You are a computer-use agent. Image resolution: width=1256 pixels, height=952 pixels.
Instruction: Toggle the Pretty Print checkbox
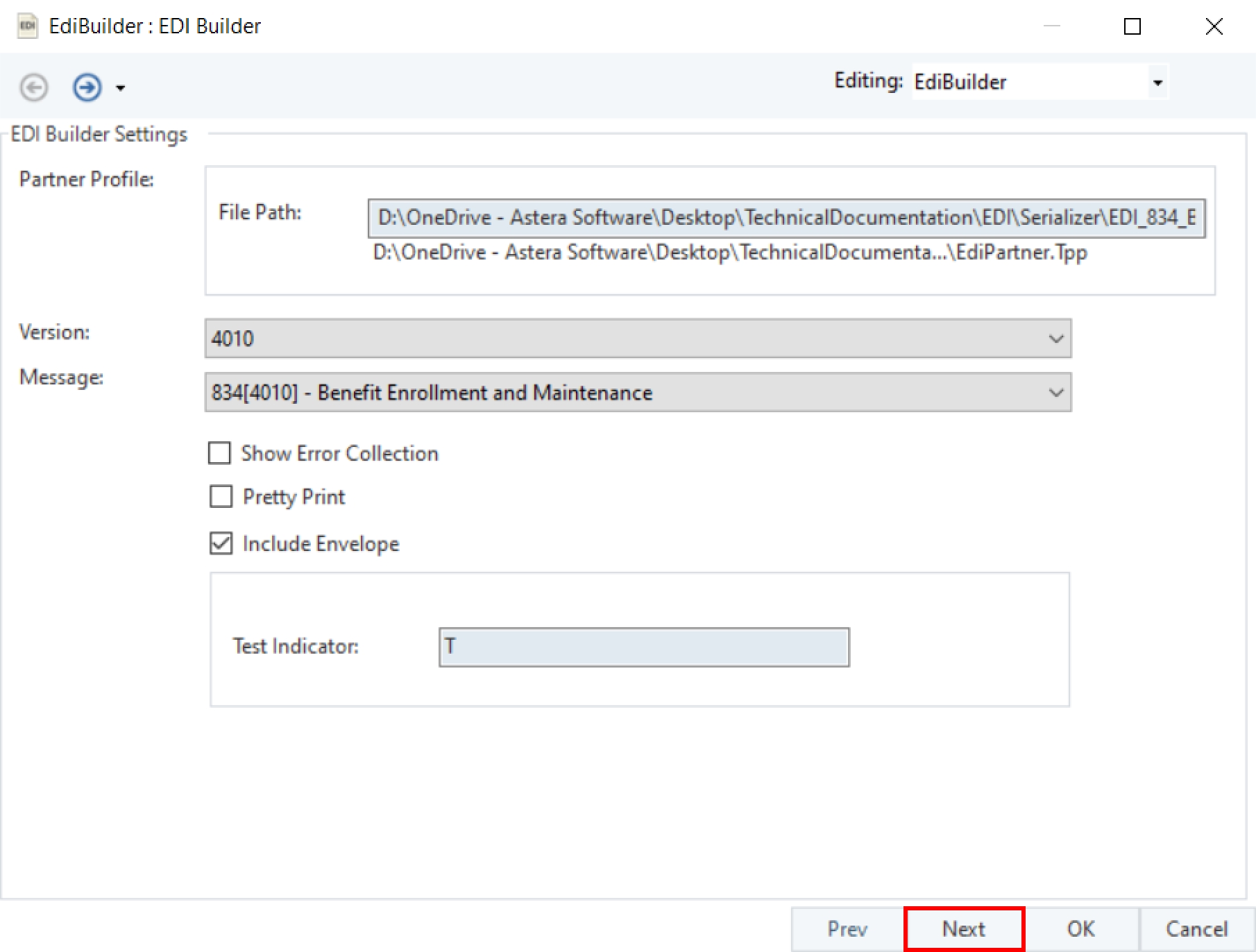(221, 497)
